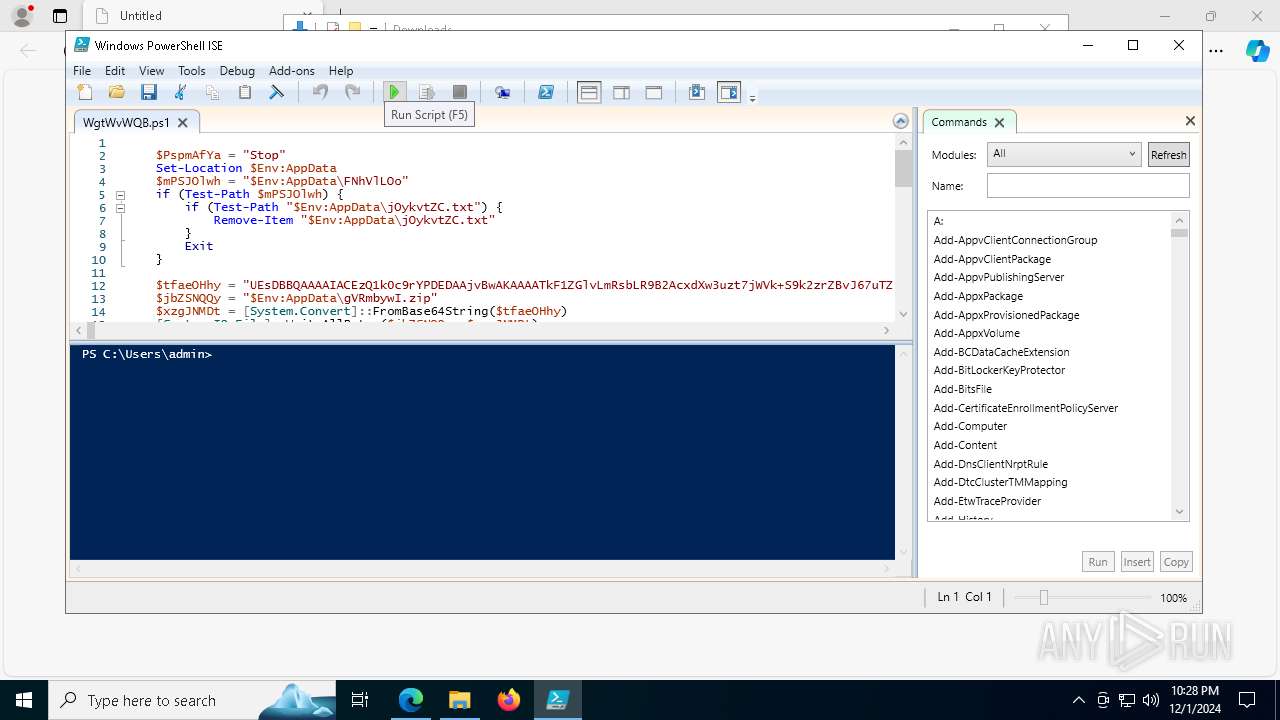
Task: Select Add-BitsFile in the list
Action: (962, 389)
